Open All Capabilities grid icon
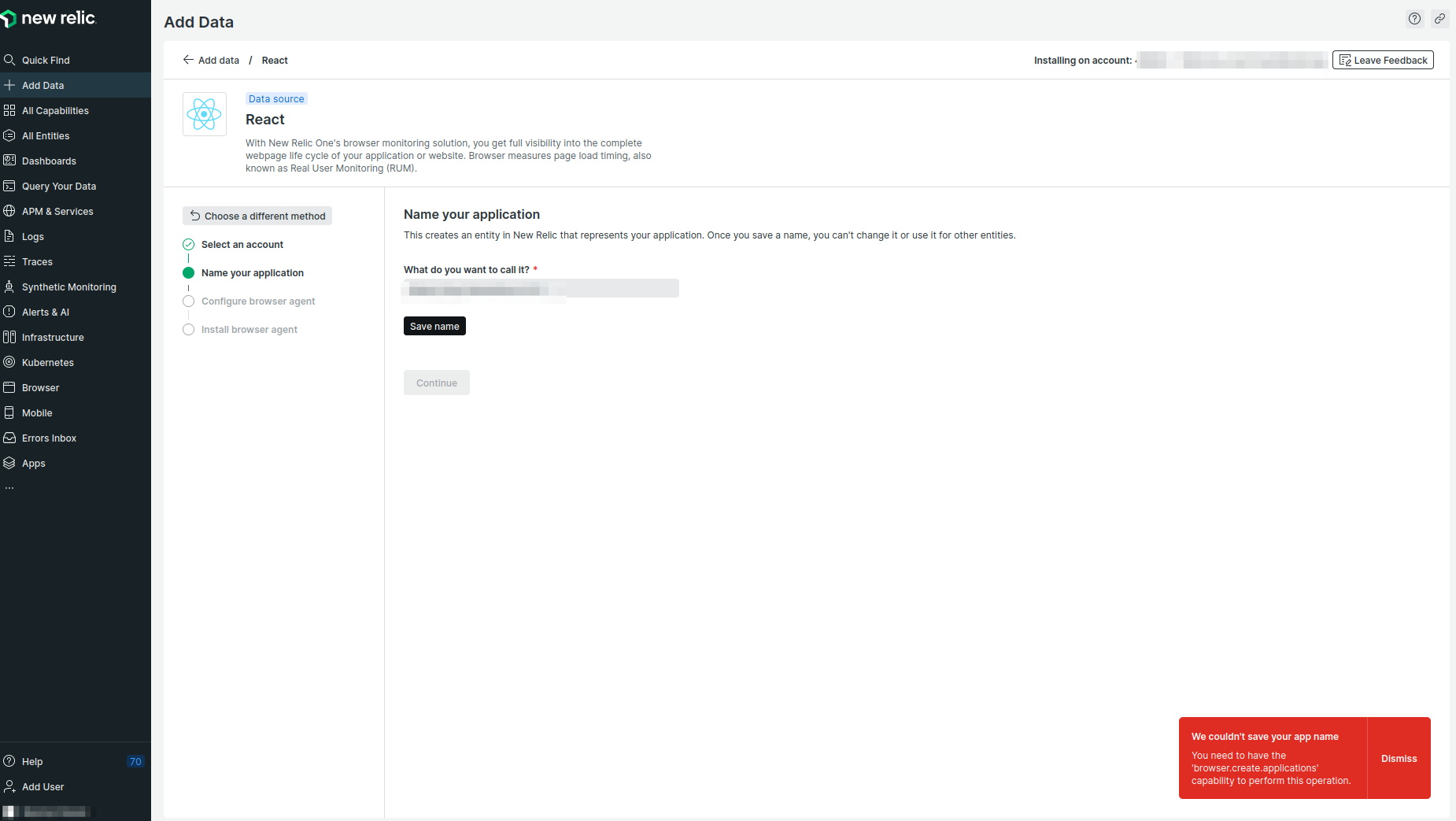The height and width of the screenshot is (821, 1456). [9, 110]
